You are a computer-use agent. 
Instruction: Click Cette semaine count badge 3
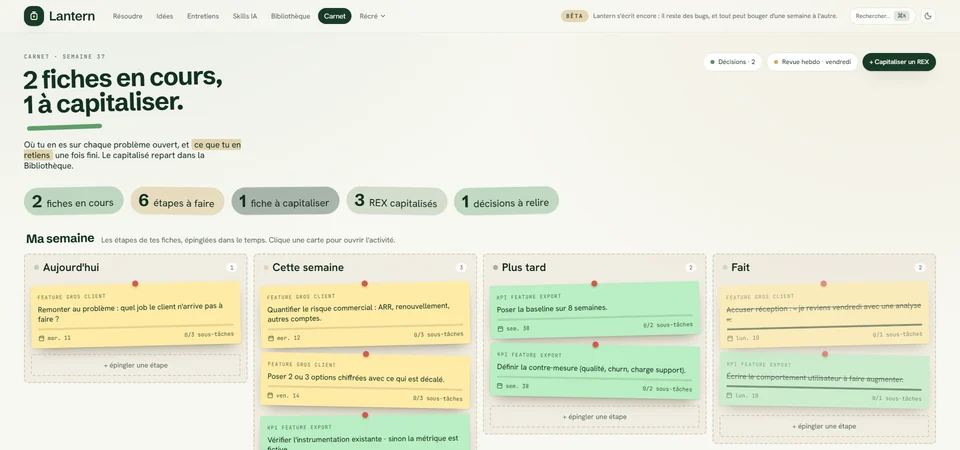coord(461,268)
